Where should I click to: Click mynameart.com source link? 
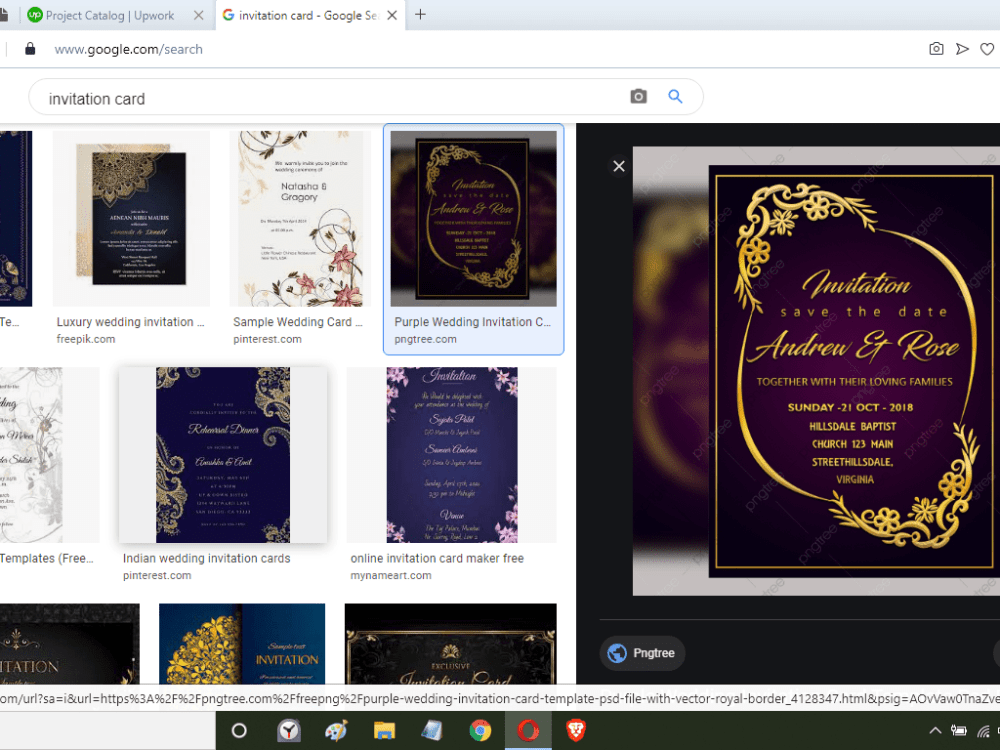tap(391, 575)
